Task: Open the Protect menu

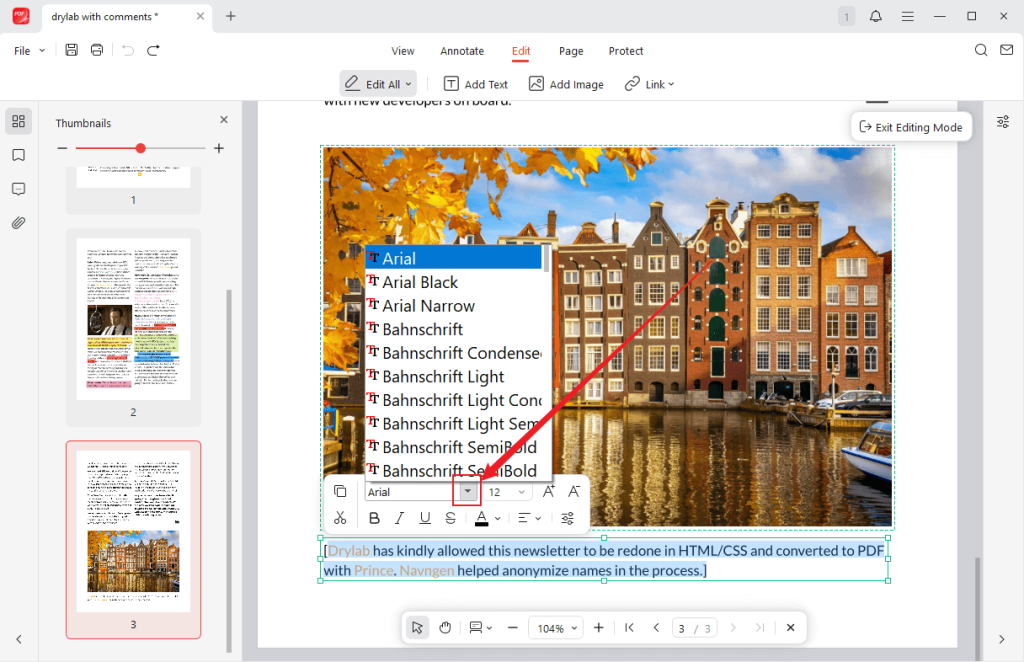Action: click(626, 51)
